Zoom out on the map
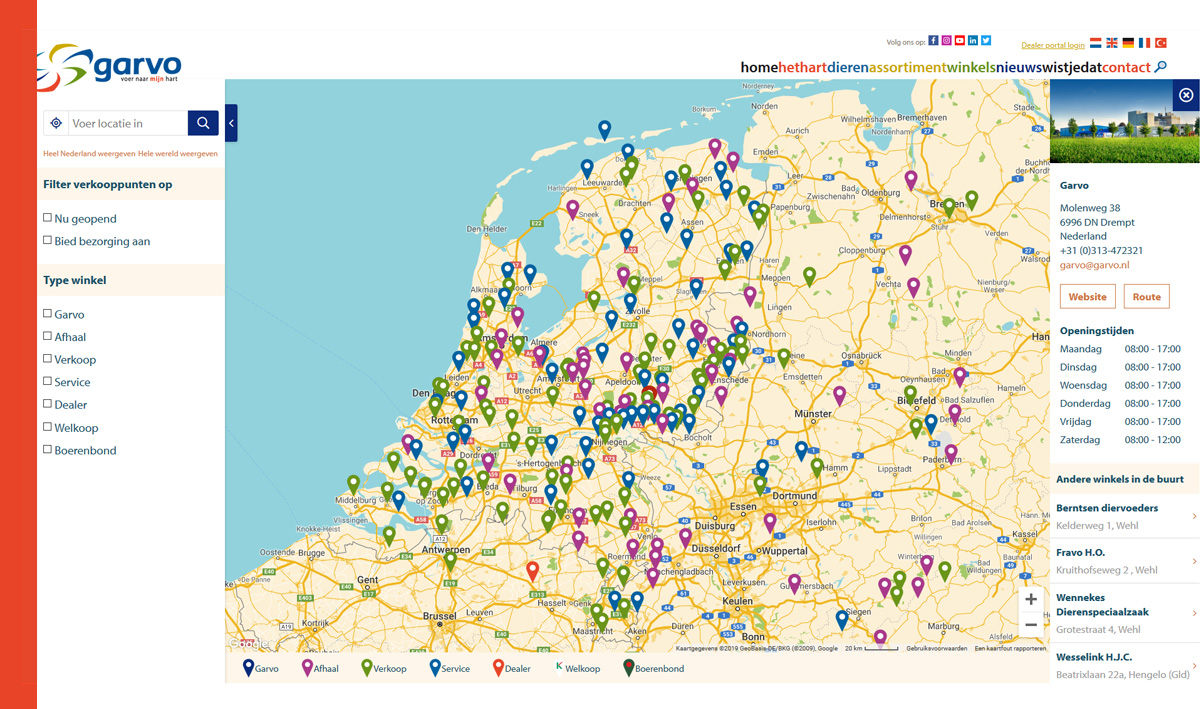1200x709 pixels. [1031, 625]
